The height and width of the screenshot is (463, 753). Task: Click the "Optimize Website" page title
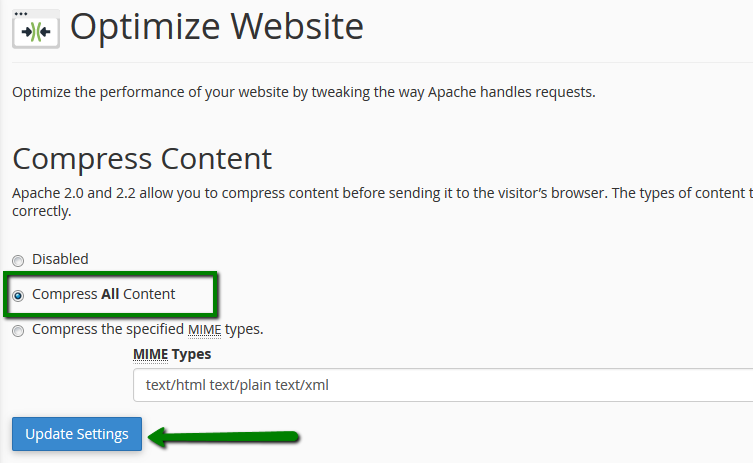pos(216,27)
